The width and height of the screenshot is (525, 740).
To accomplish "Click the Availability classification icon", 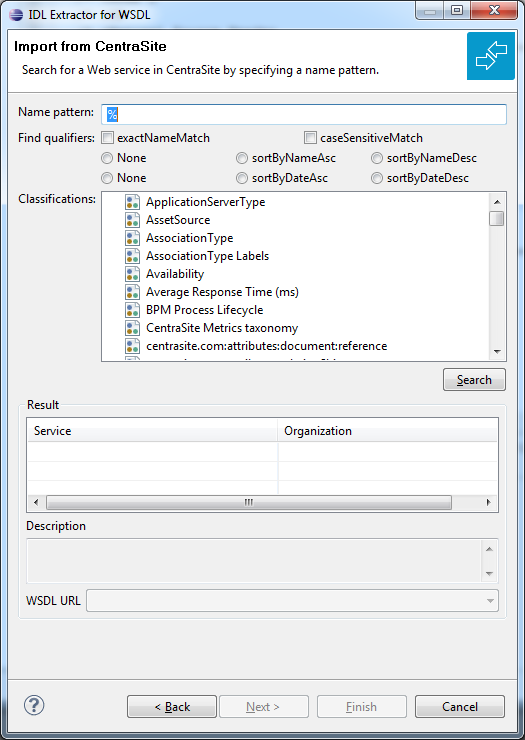I will click(132, 274).
